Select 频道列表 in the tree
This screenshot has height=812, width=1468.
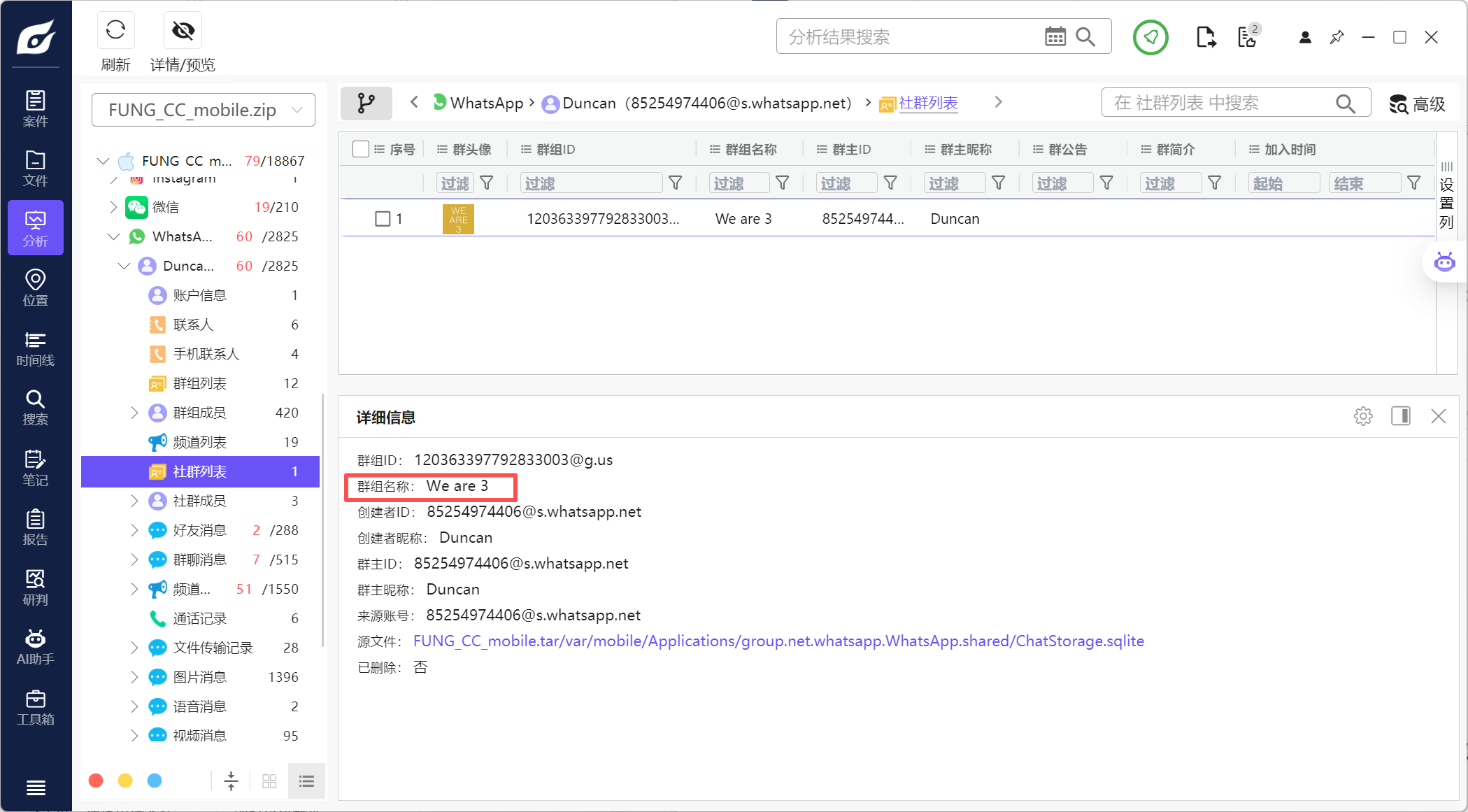tap(200, 442)
